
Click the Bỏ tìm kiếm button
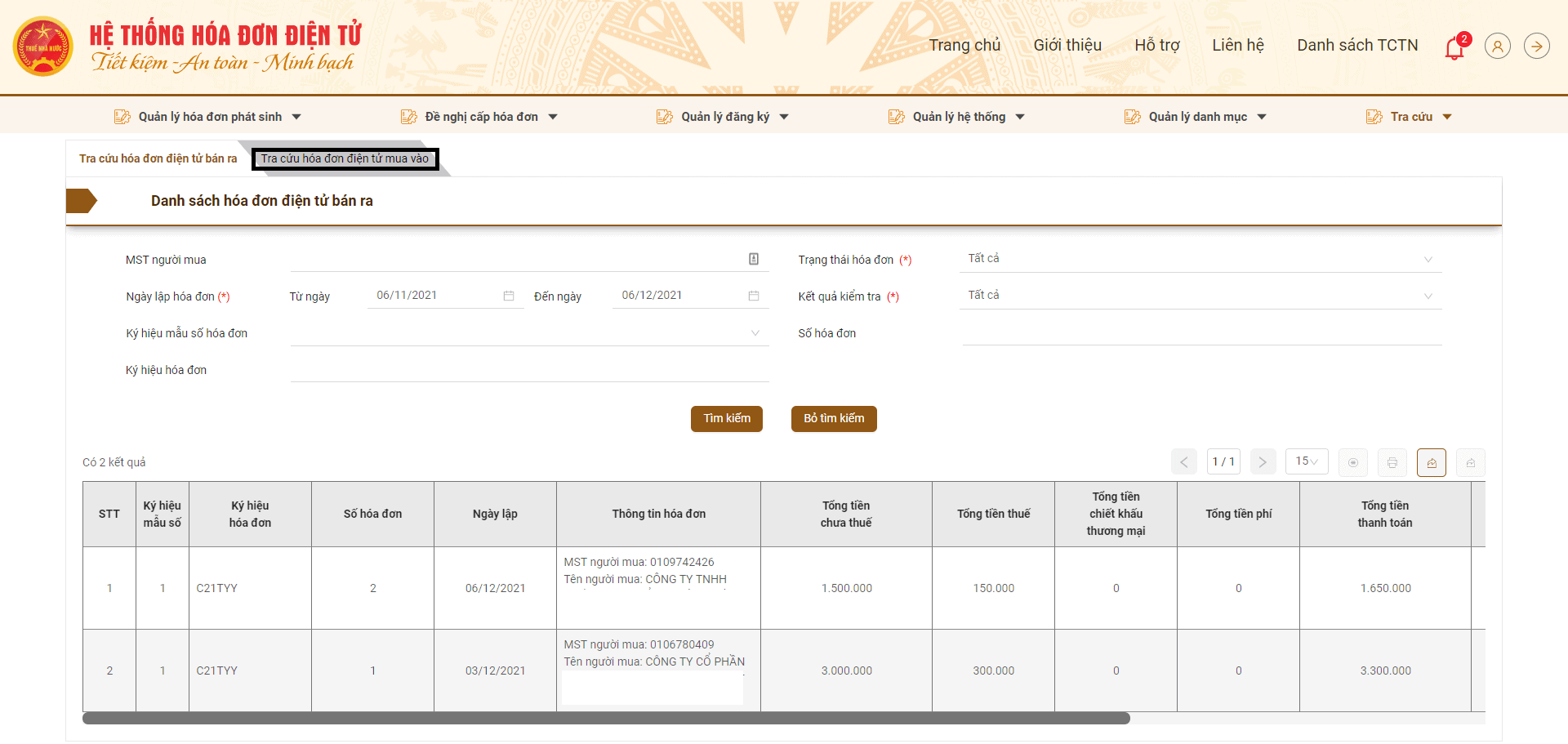tap(834, 419)
